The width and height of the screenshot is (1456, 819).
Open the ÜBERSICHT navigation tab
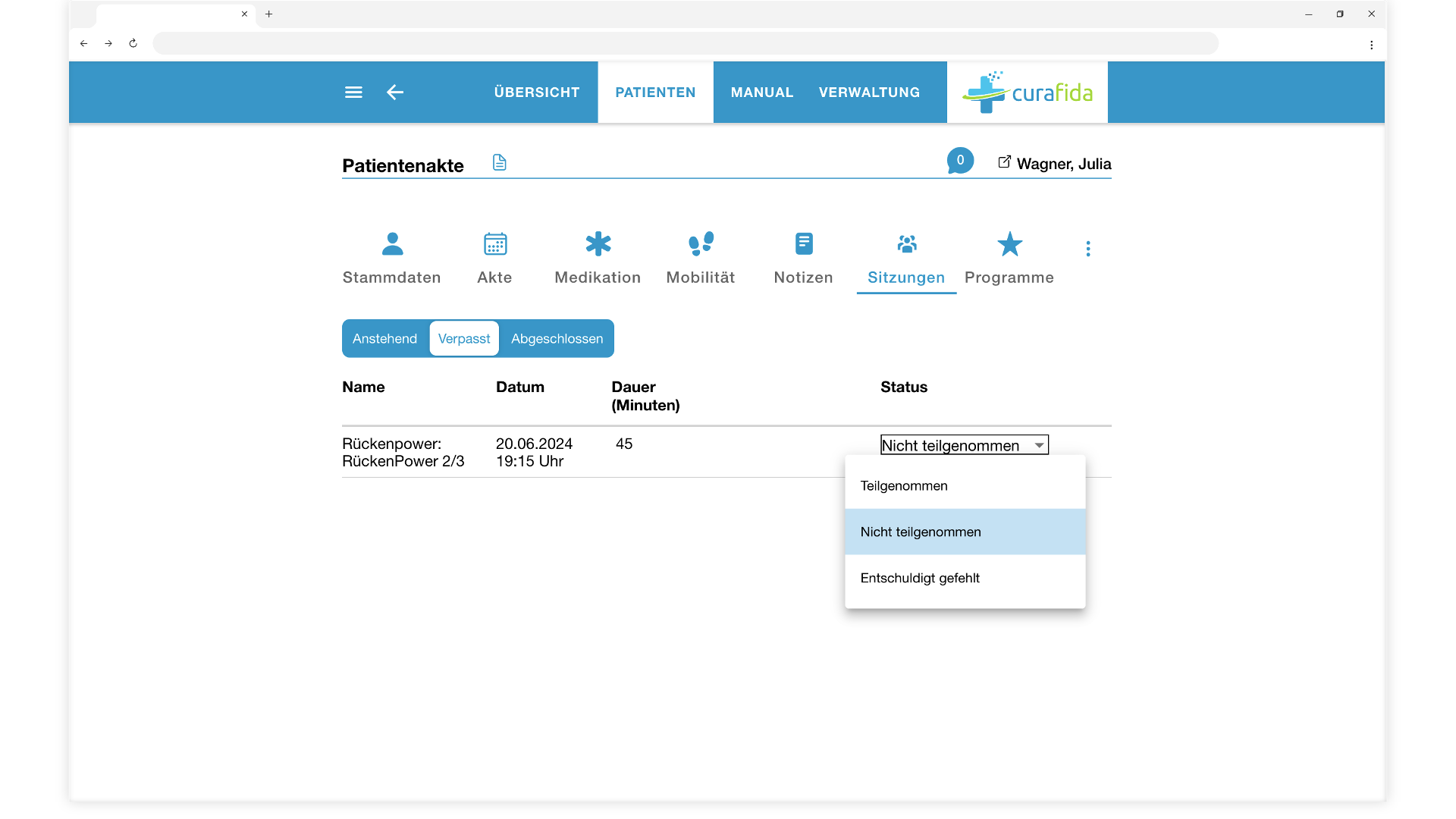tap(537, 93)
